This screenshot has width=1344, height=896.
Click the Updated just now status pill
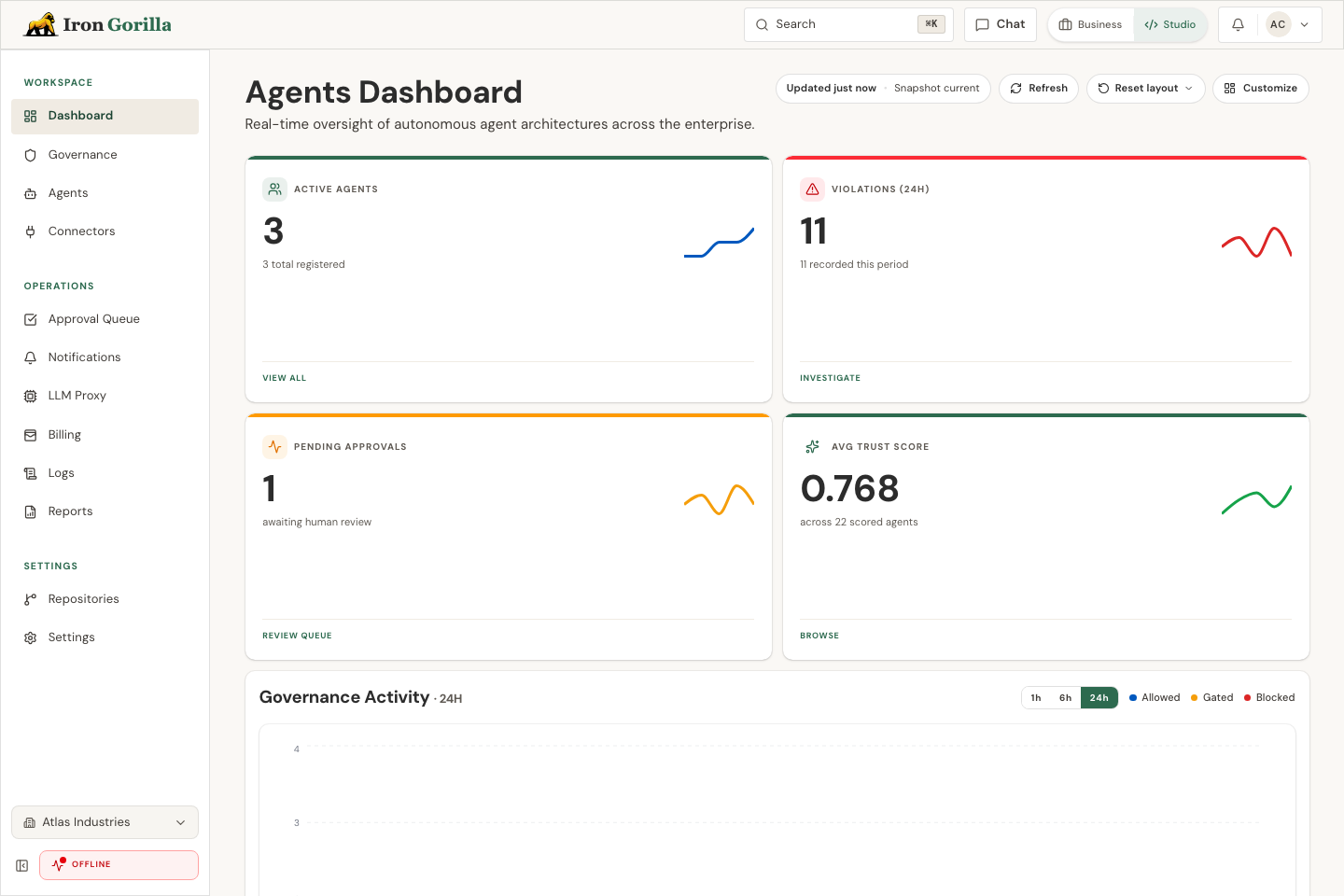coord(883,89)
